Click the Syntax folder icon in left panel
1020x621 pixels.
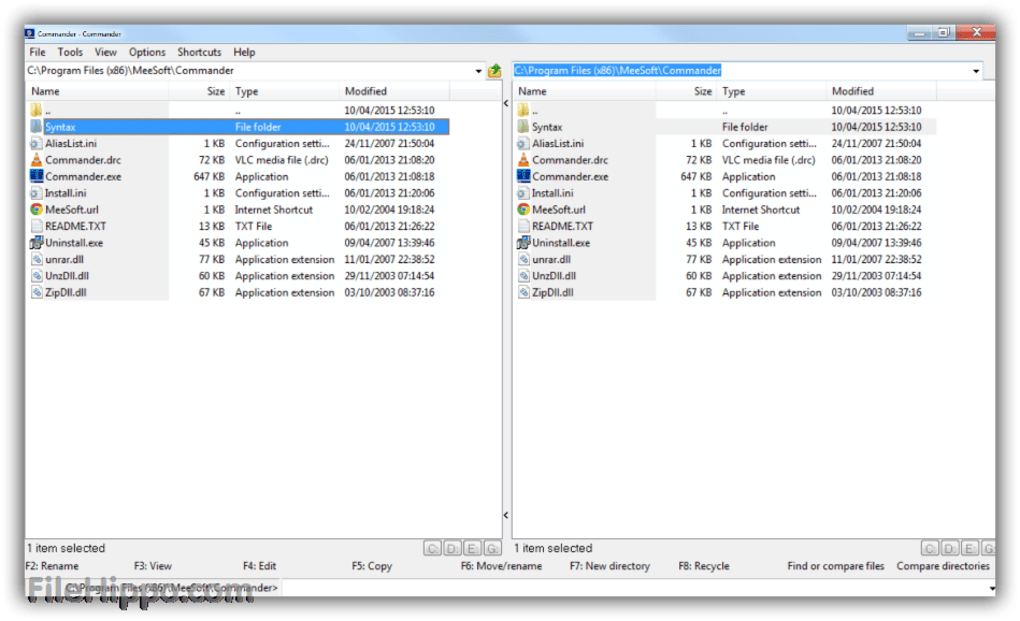pyautogui.click(x=36, y=127)
